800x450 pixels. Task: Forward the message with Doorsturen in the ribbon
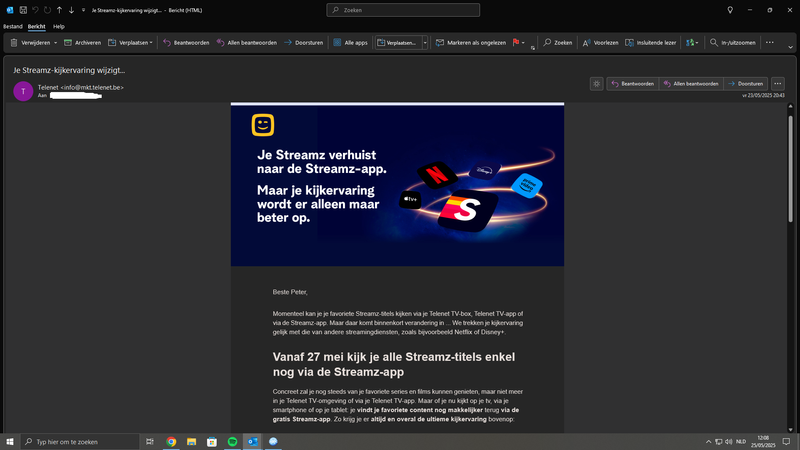coord(303,42)
